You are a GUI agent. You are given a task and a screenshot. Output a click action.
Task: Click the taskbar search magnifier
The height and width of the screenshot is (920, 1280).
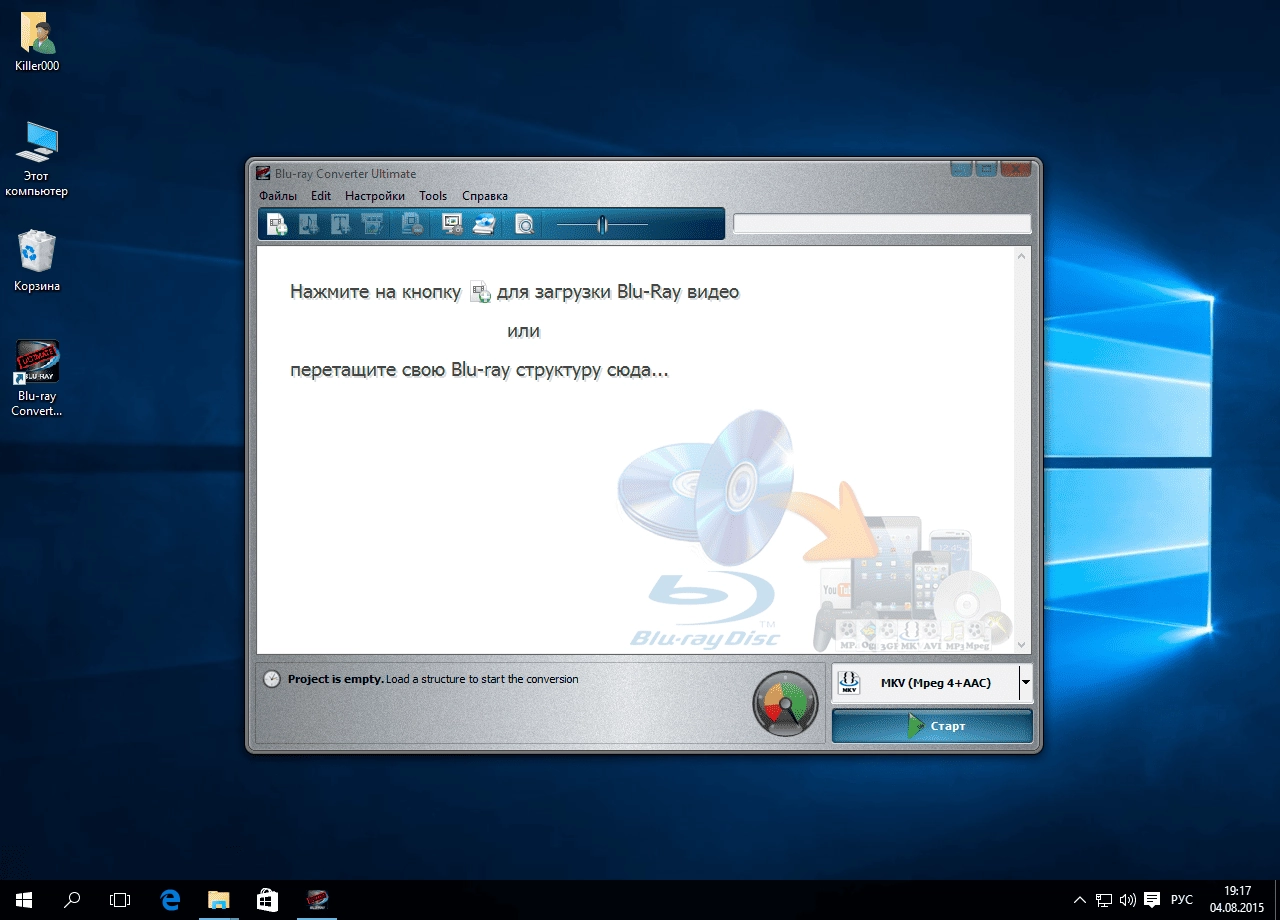[72, 900]
